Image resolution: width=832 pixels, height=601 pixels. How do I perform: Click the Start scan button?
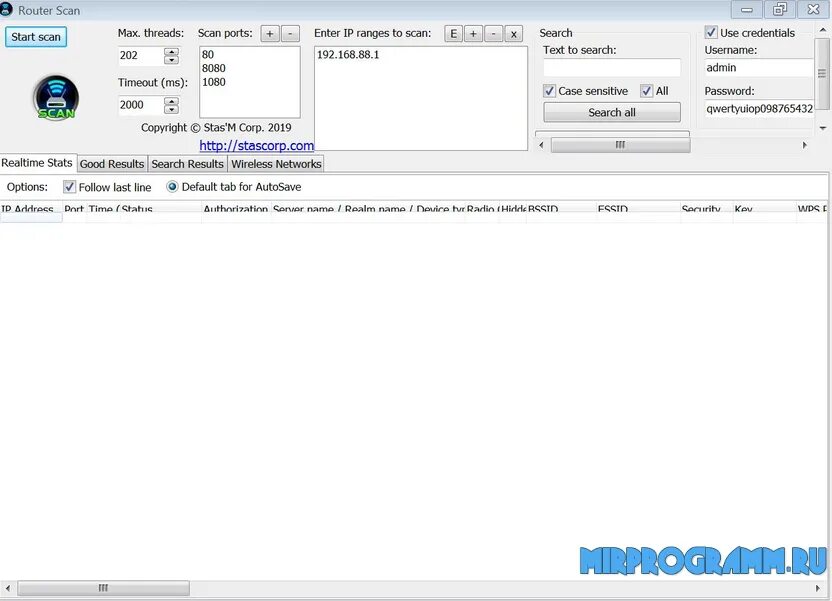click(x=36, y=37)
